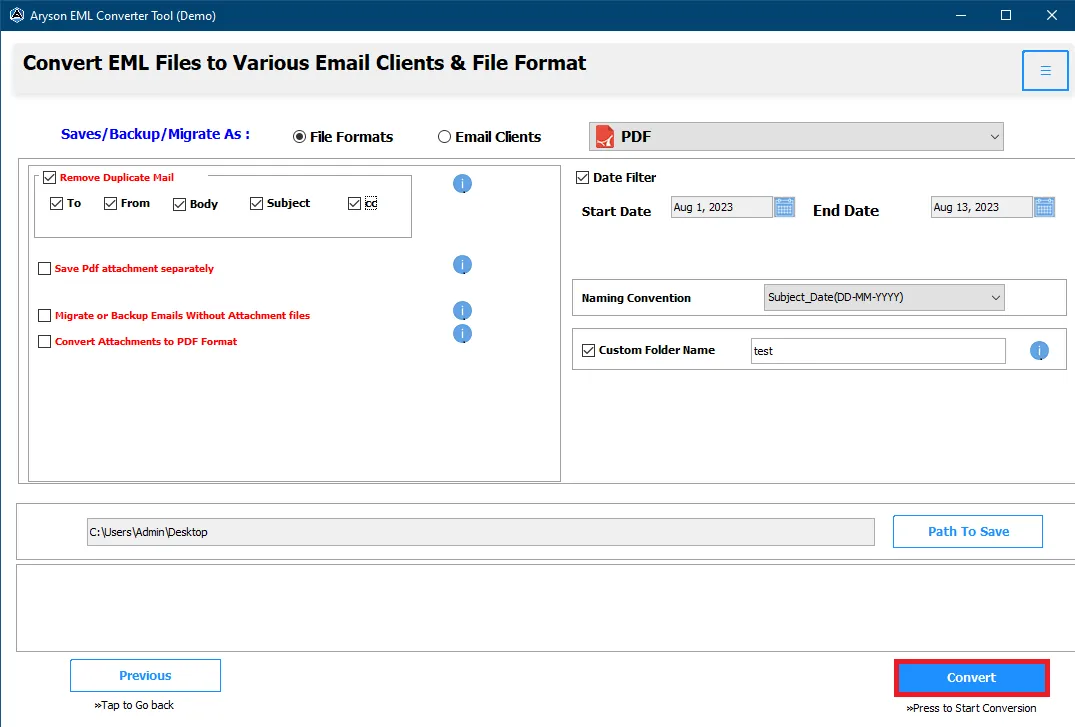Click info icon for Convert Attachments to PDF

[x=463, y=334]
